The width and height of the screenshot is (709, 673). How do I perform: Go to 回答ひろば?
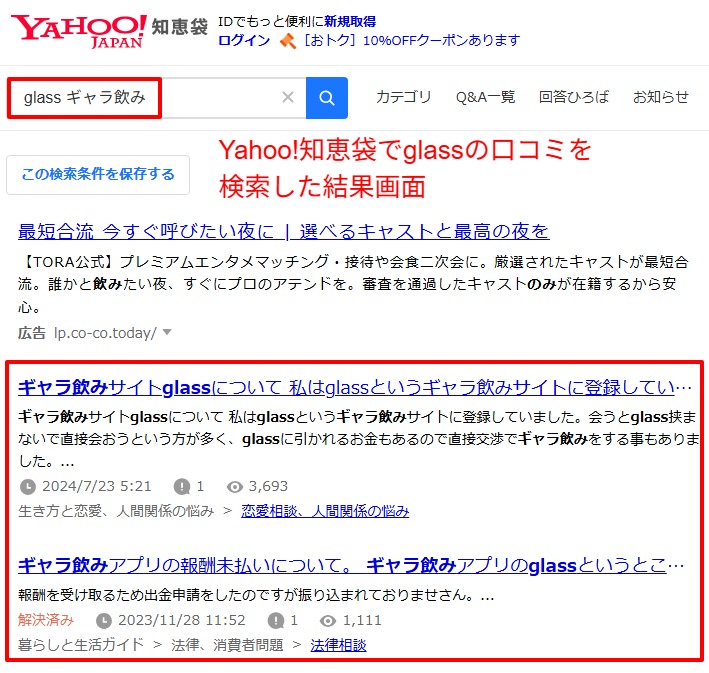tap(573, 97)
